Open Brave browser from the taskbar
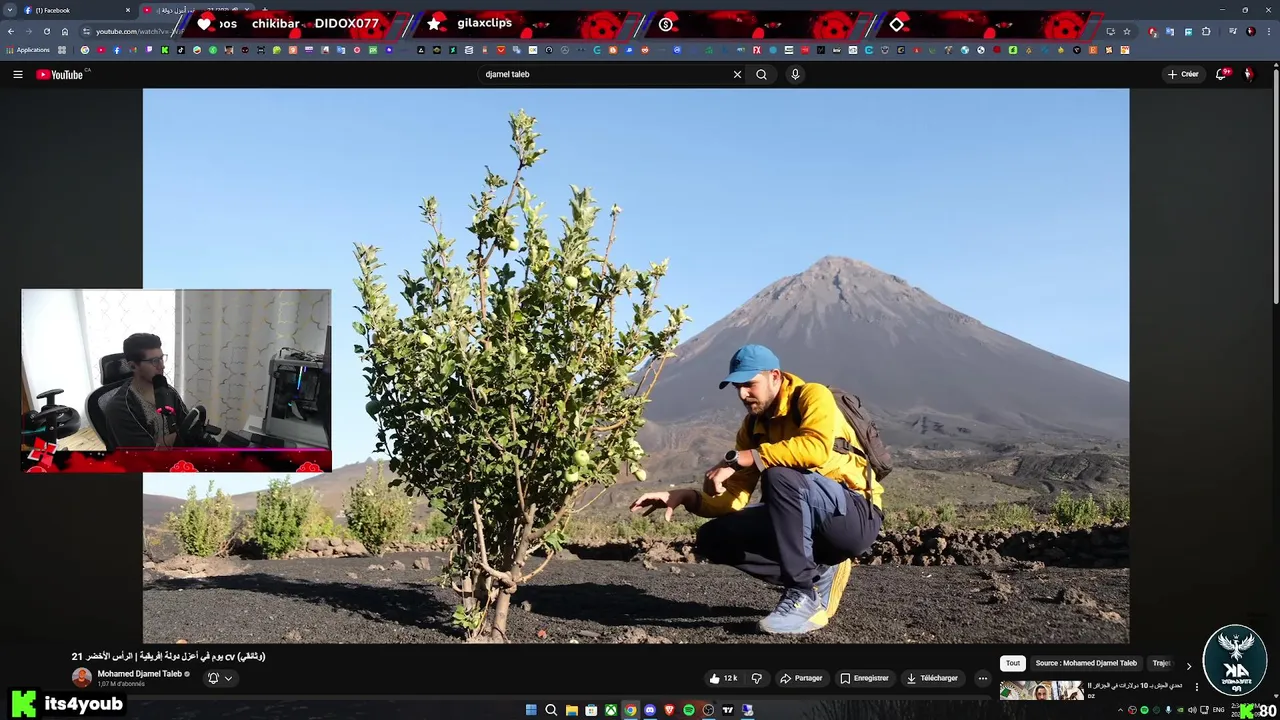1280x720 pixels. [x=669, y=710]
